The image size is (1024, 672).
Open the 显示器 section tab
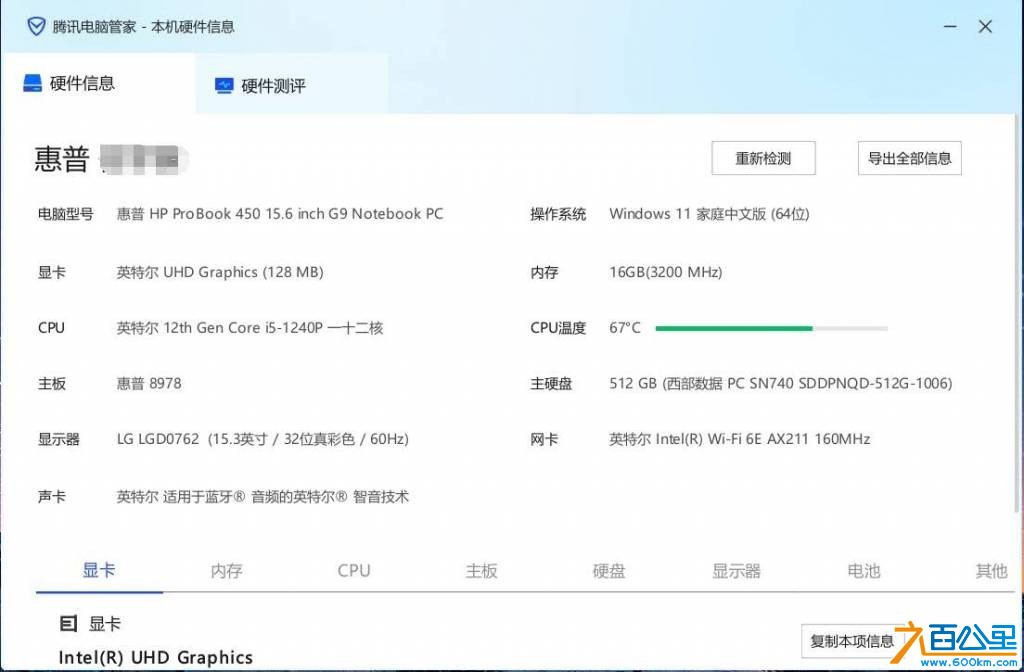735,570
